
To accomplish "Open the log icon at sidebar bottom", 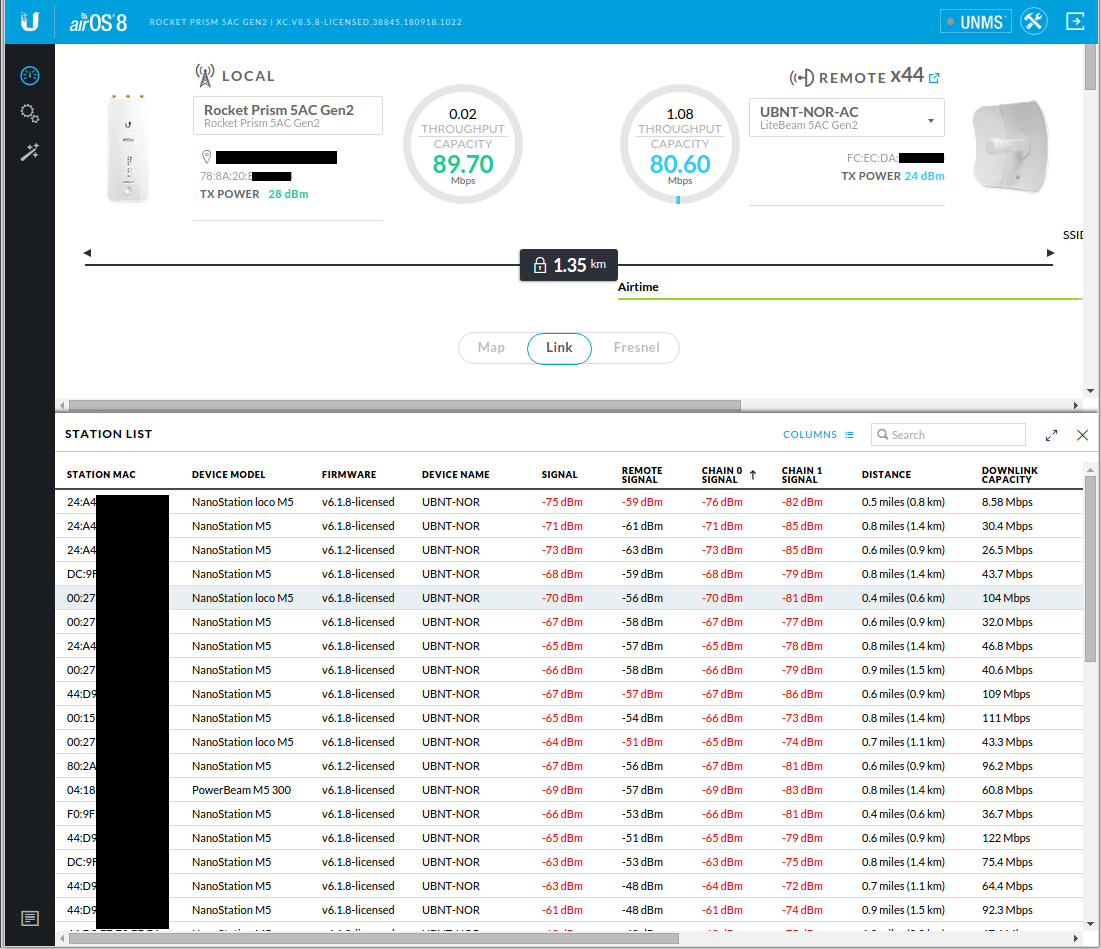I will (30, 918).
